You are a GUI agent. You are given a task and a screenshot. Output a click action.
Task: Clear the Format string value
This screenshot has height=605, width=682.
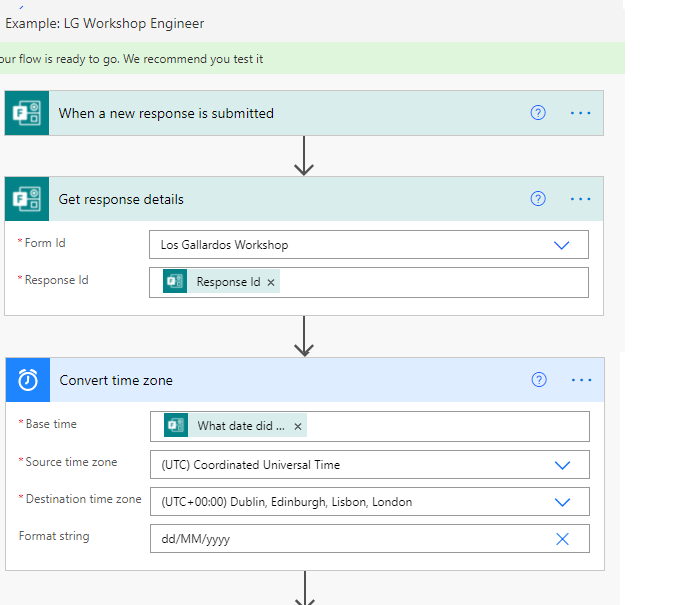click(x=562, y=539)
